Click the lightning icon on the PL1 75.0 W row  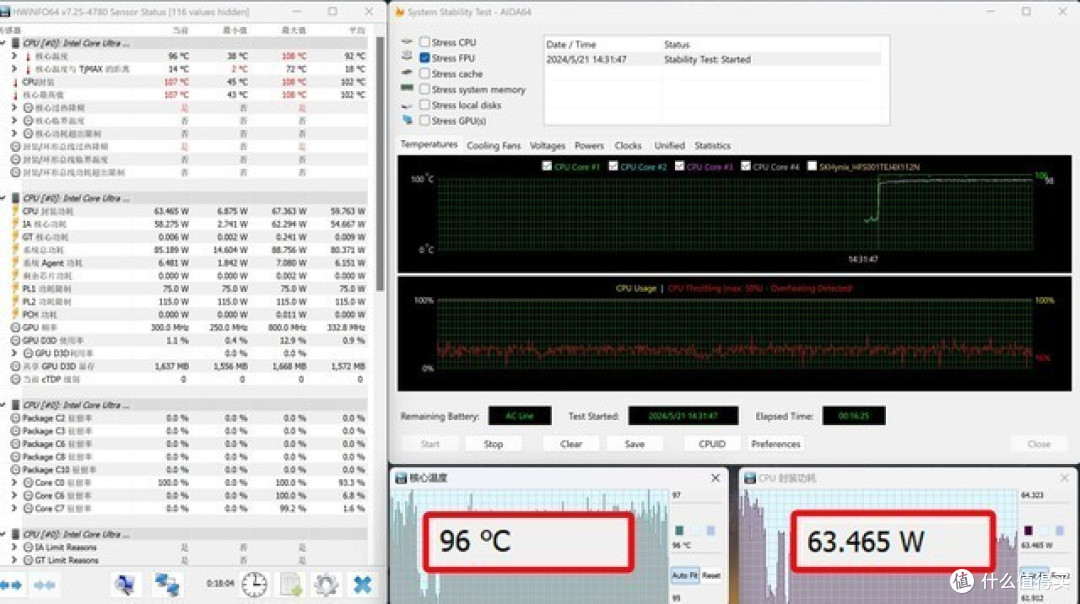click(15, 289)
